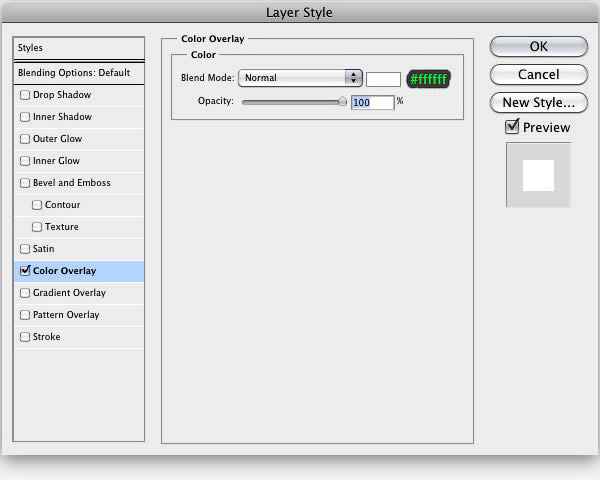Toggle the Inner Glow checkbox
The height and width of the screenshot is (480, 600).
click(x=25, y=161)
